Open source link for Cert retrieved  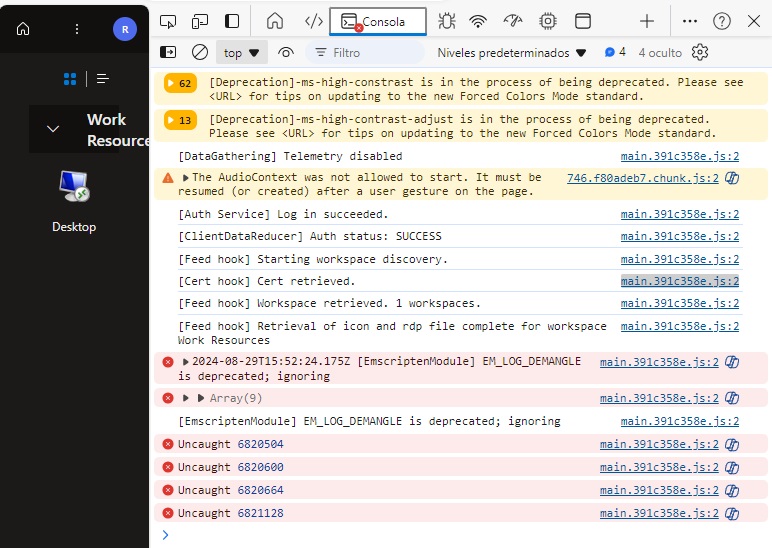(679, 281)
